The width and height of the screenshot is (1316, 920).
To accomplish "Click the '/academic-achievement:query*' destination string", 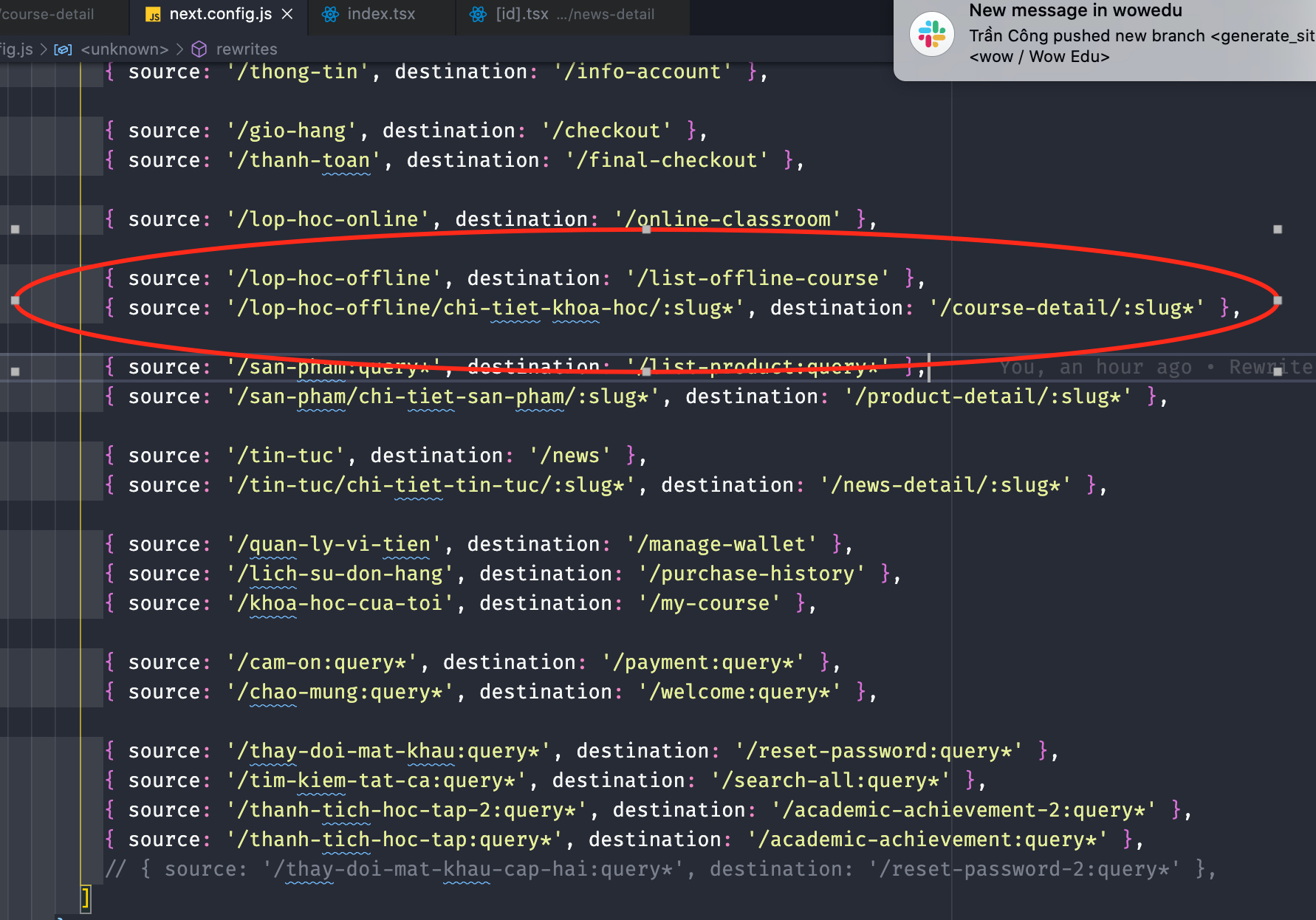I will pos(928,840).
